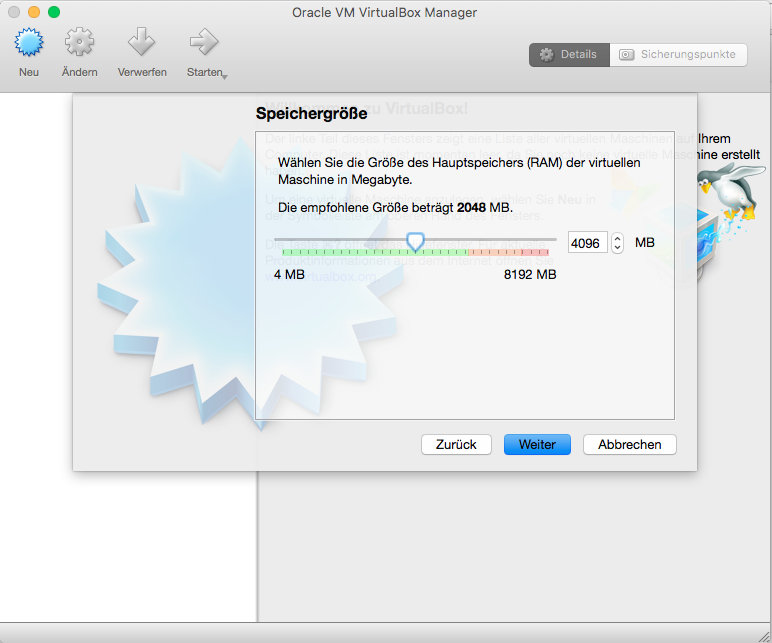The height and width of the screenshot is (643, 772).
Task: Click the Starten arrow icon
Action: point(203,43)
